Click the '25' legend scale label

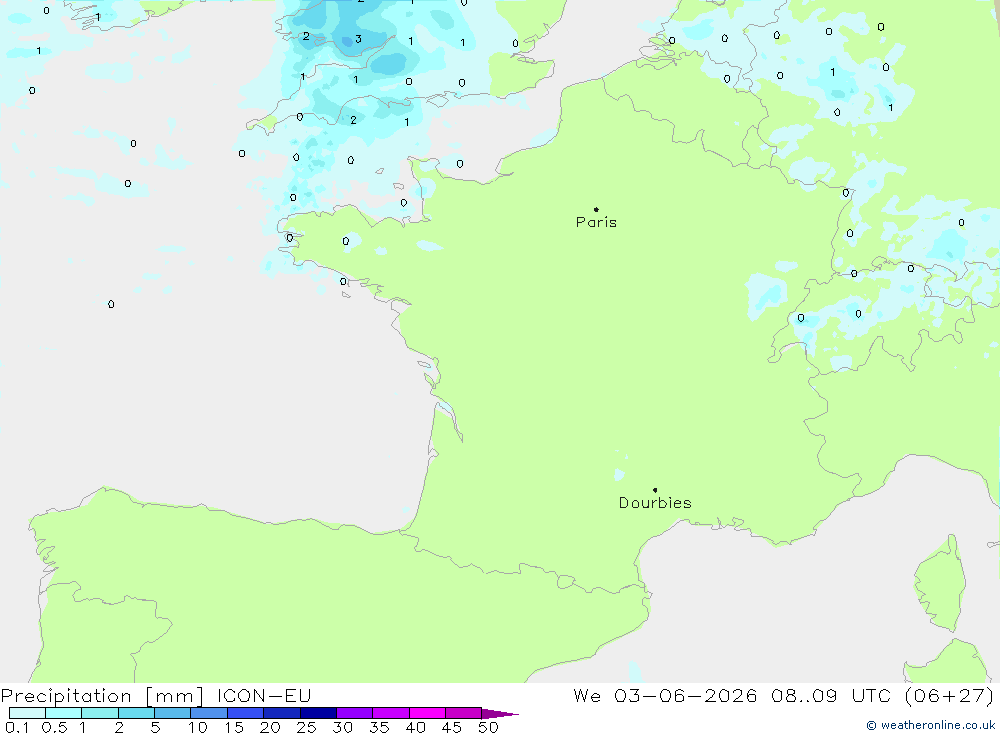[x=307, y=727]
